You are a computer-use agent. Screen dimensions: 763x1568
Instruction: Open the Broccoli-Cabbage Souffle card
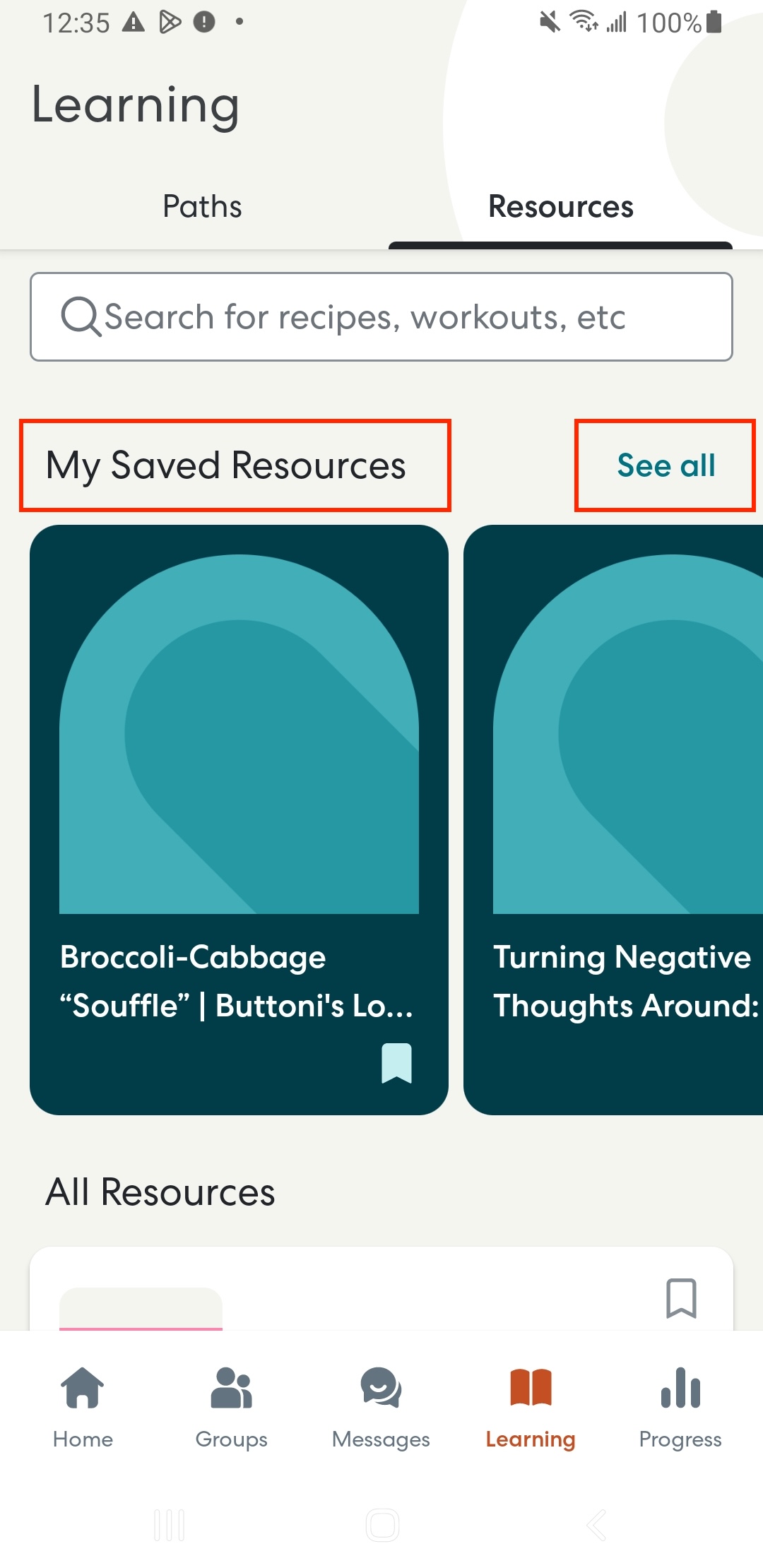(239, 819)
